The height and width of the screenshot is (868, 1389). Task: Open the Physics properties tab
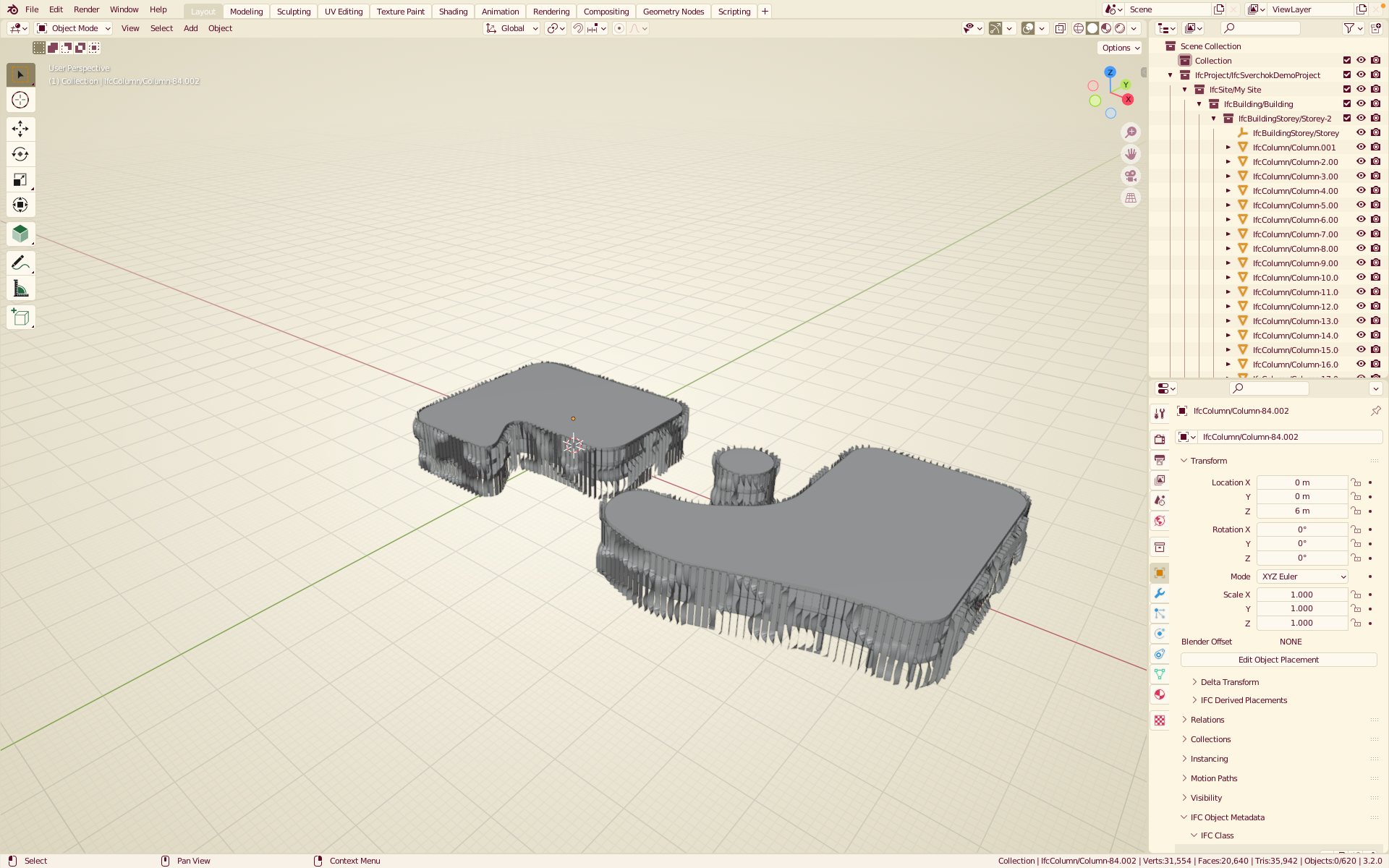[x=1160, y=634]
